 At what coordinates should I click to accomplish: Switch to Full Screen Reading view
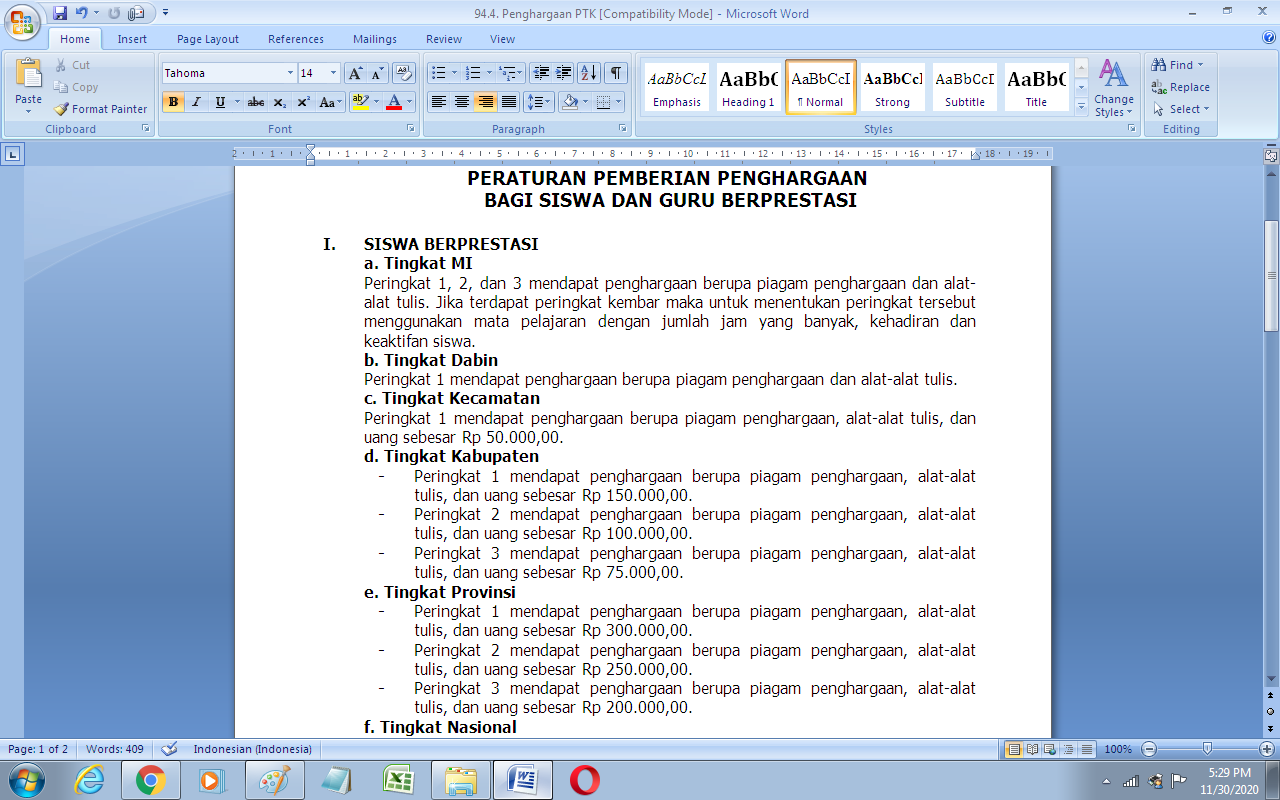click(x=1033, y=749)
